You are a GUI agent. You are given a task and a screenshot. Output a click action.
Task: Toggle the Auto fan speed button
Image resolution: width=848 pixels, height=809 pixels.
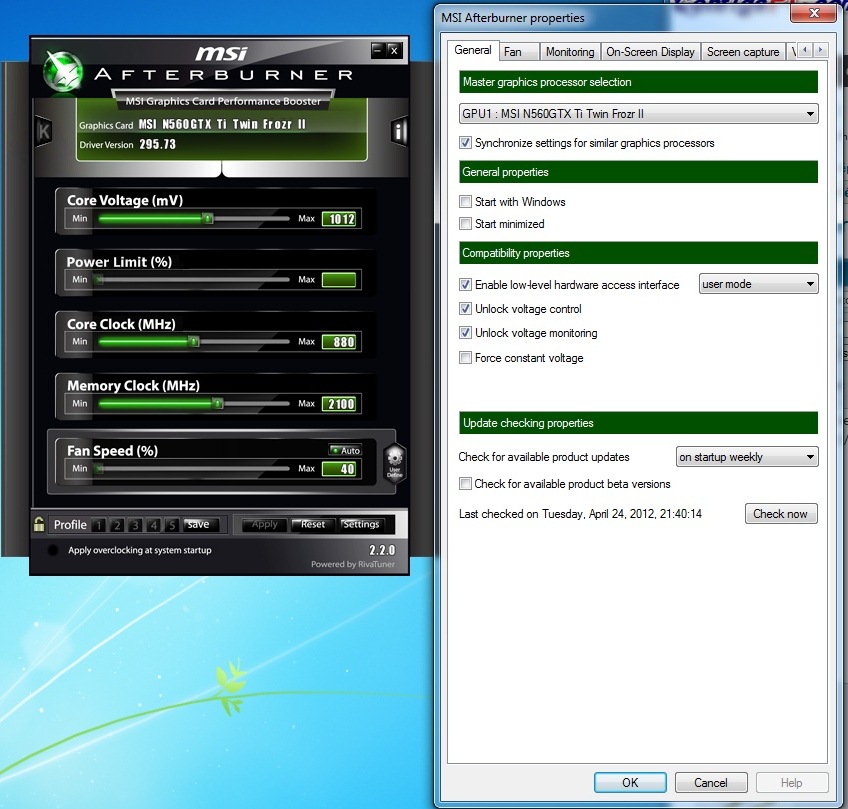click(x=344, y=450)
